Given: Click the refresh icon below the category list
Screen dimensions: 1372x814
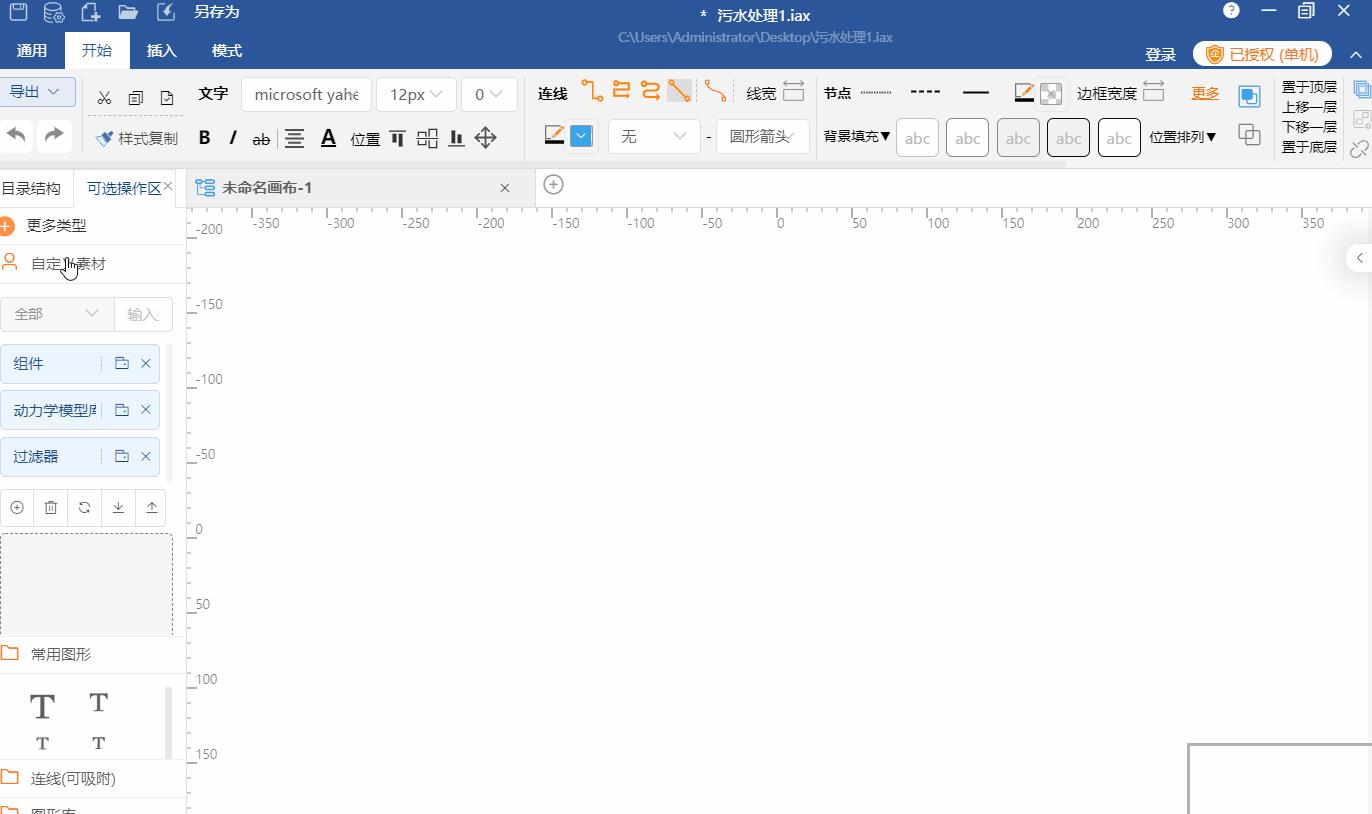Looking at the screenshot, I should [x=85, y=508].
